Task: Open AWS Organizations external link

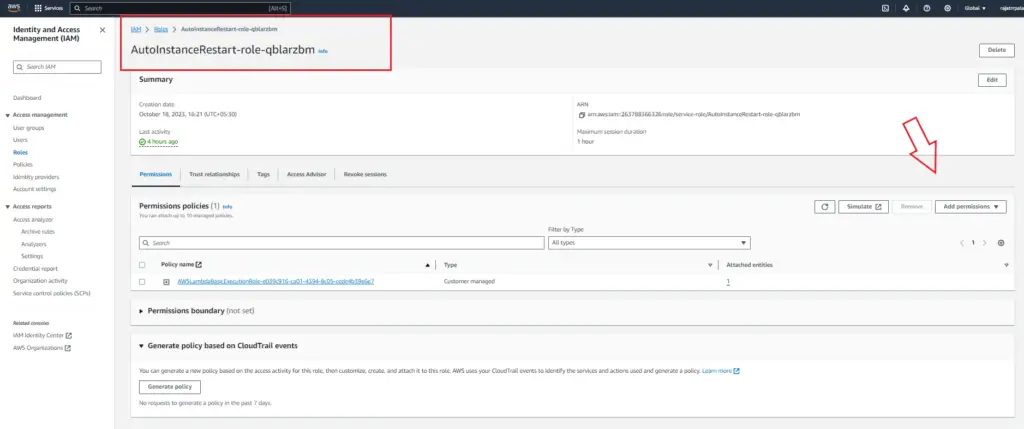Action: point(42,348)
